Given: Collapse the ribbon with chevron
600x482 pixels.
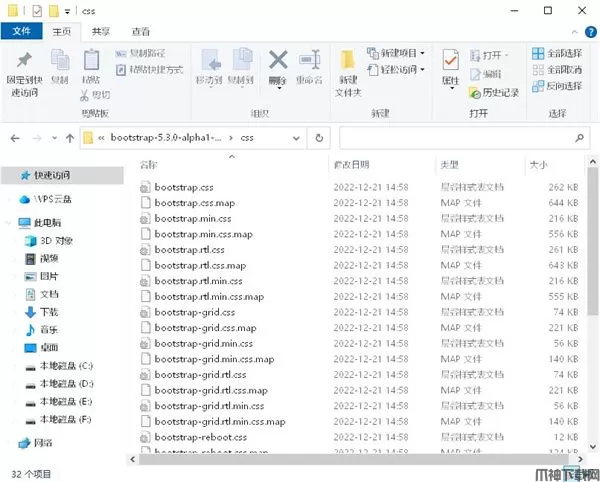Looking at the screenshot, I should coord(574,32).
